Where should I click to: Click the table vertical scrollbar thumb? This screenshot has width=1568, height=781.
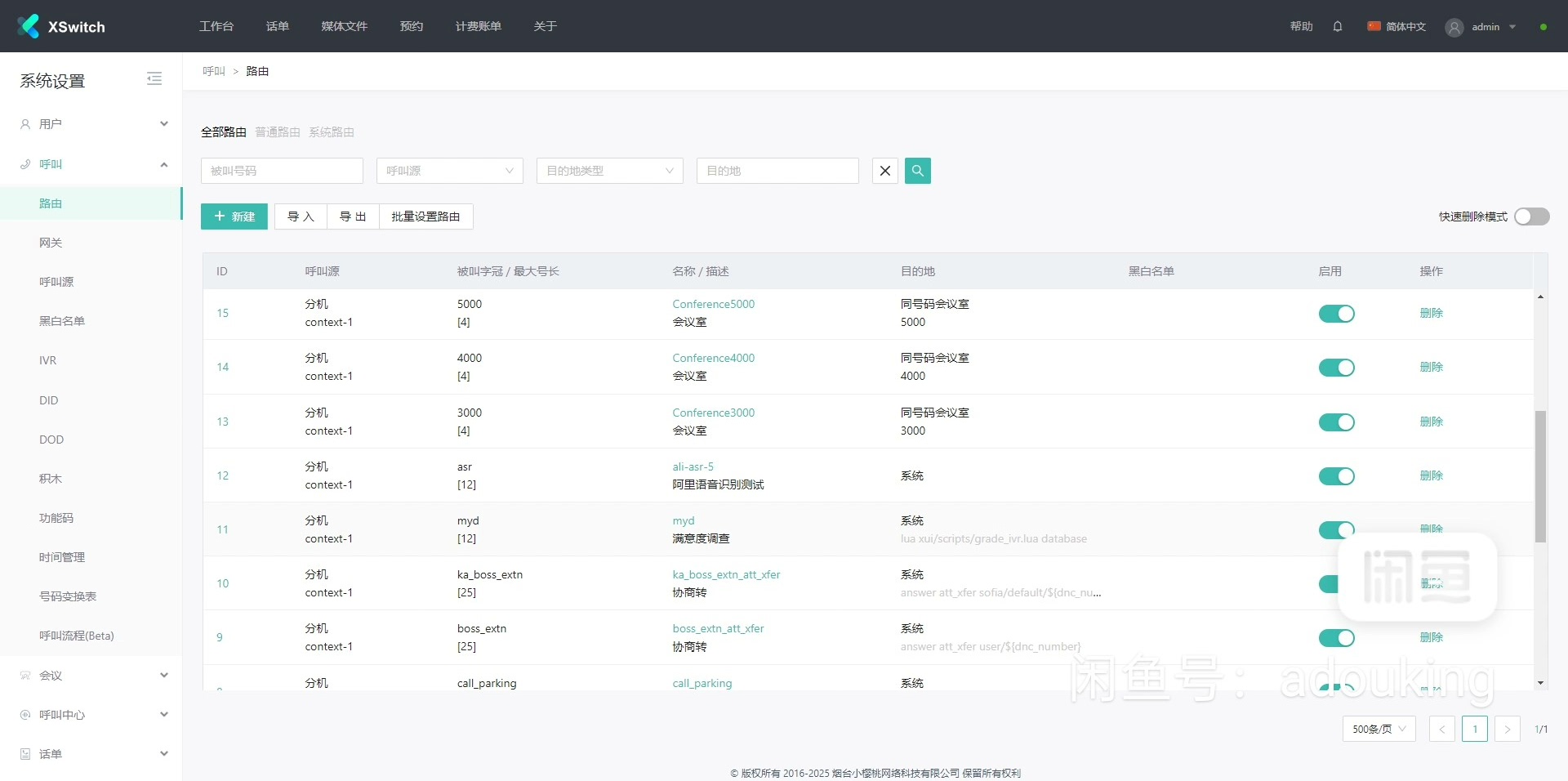tap(1540, 475)
